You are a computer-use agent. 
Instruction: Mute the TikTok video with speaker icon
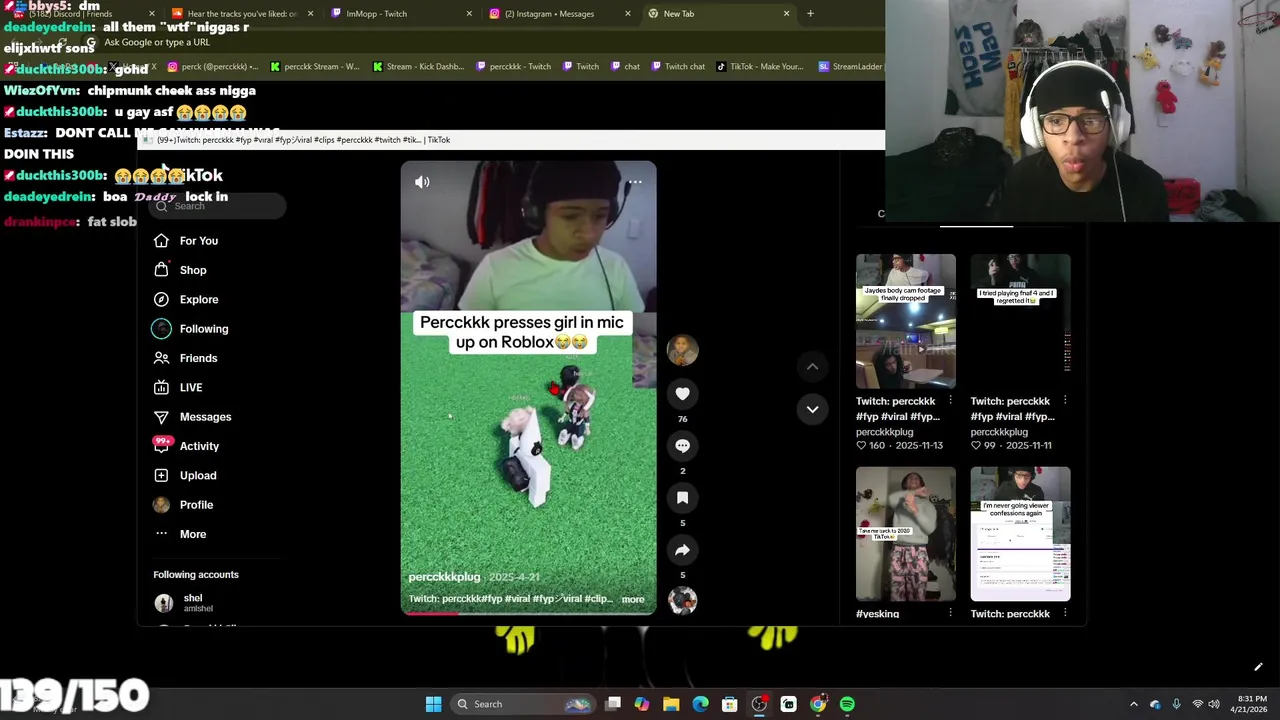coord(422,182)
